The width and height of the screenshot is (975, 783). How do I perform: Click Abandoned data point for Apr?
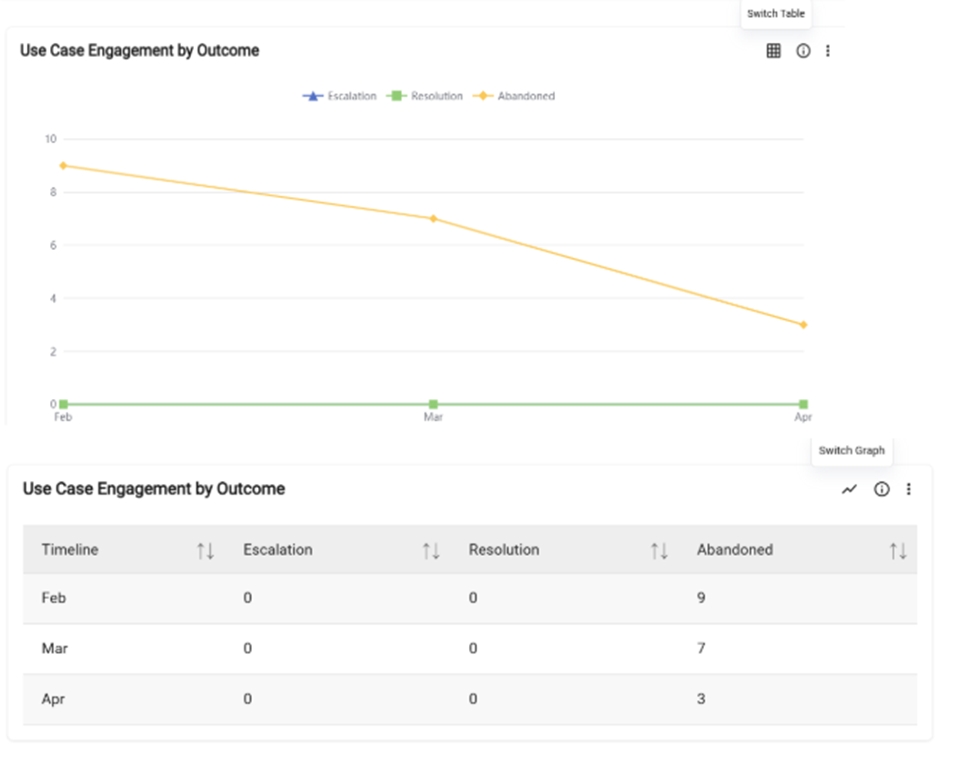click(x=803, y=325)
